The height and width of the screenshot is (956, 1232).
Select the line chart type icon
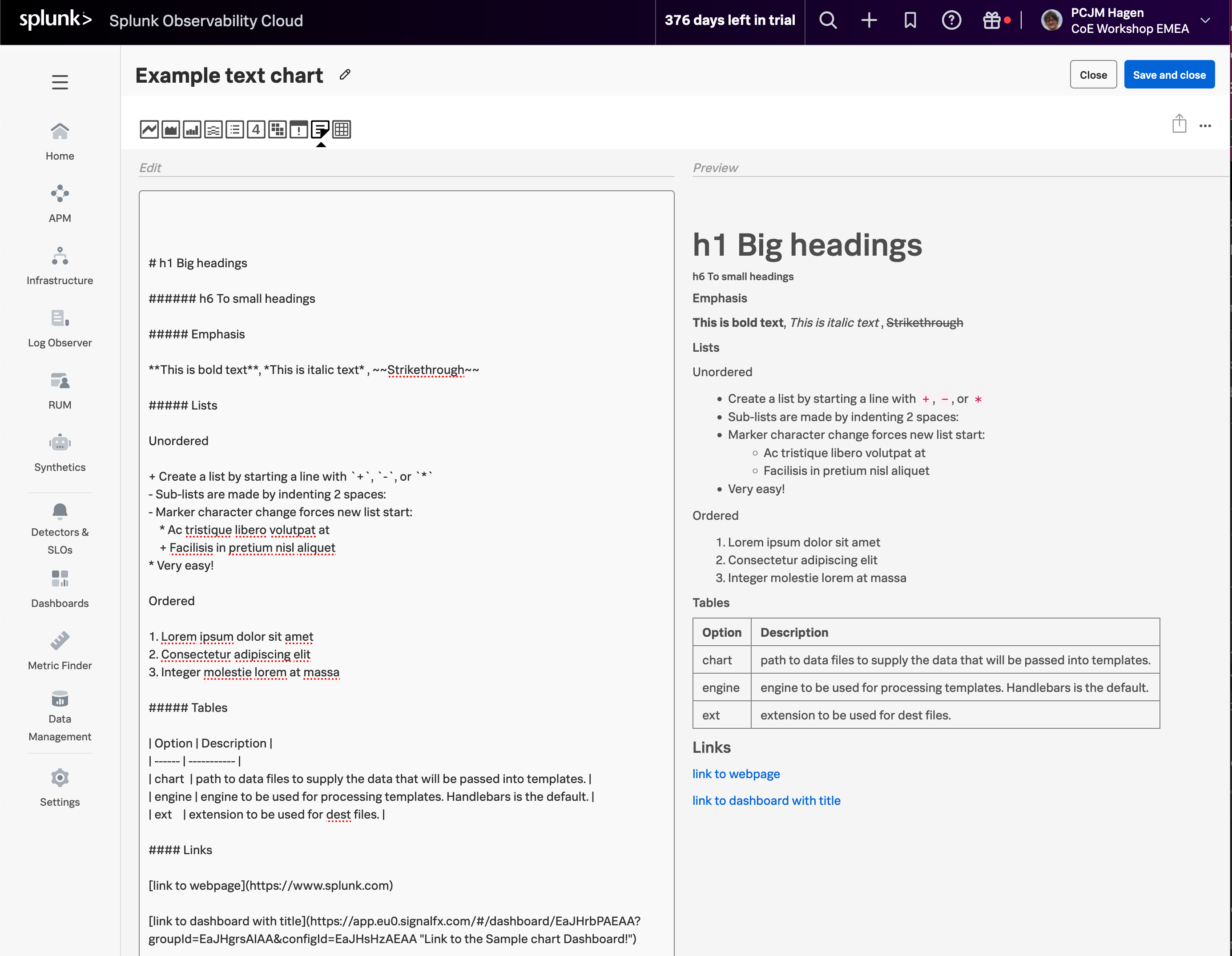[x=149, y=130]
